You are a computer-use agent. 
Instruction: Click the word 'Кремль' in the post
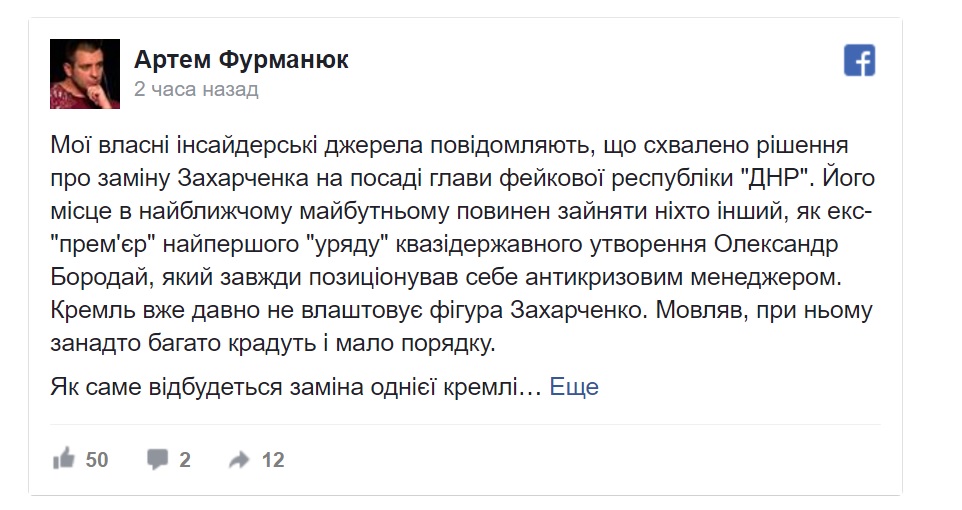coord(93,310)
